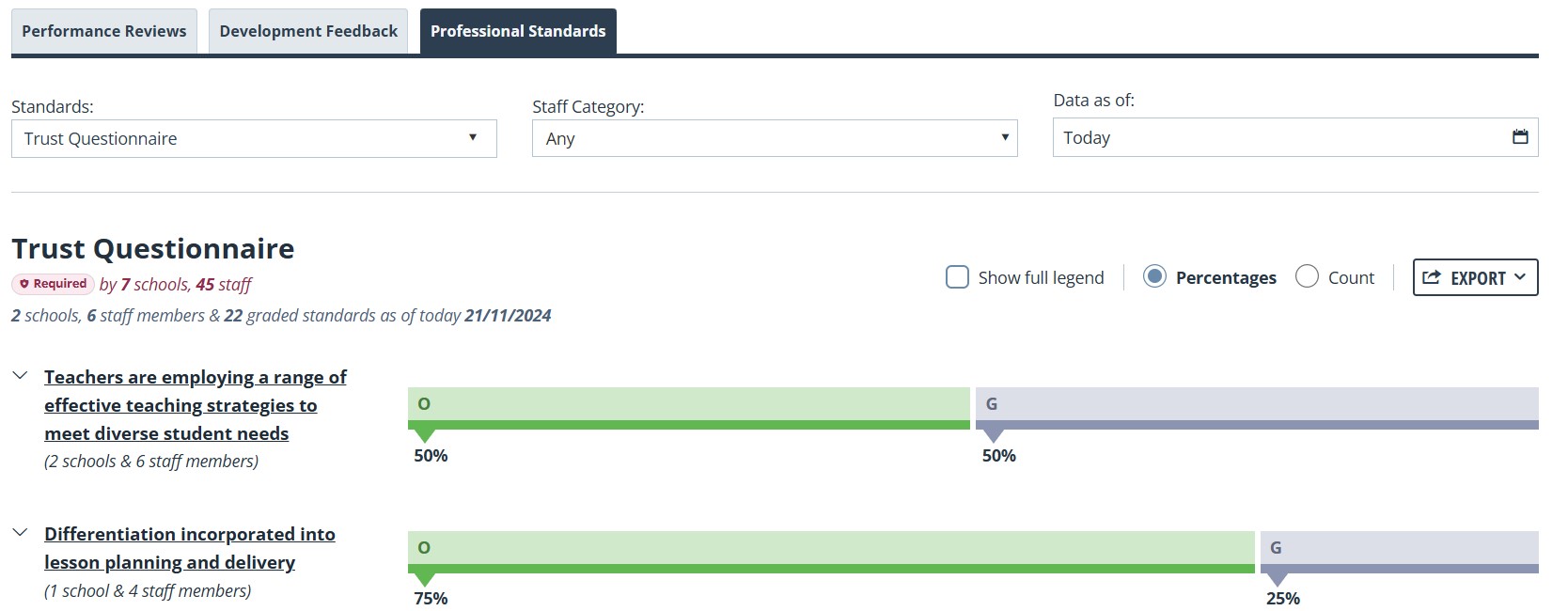This screenshot has height=611, width=1568.
Task: Click the green O bar at 75%
Action: pos(831,552)
